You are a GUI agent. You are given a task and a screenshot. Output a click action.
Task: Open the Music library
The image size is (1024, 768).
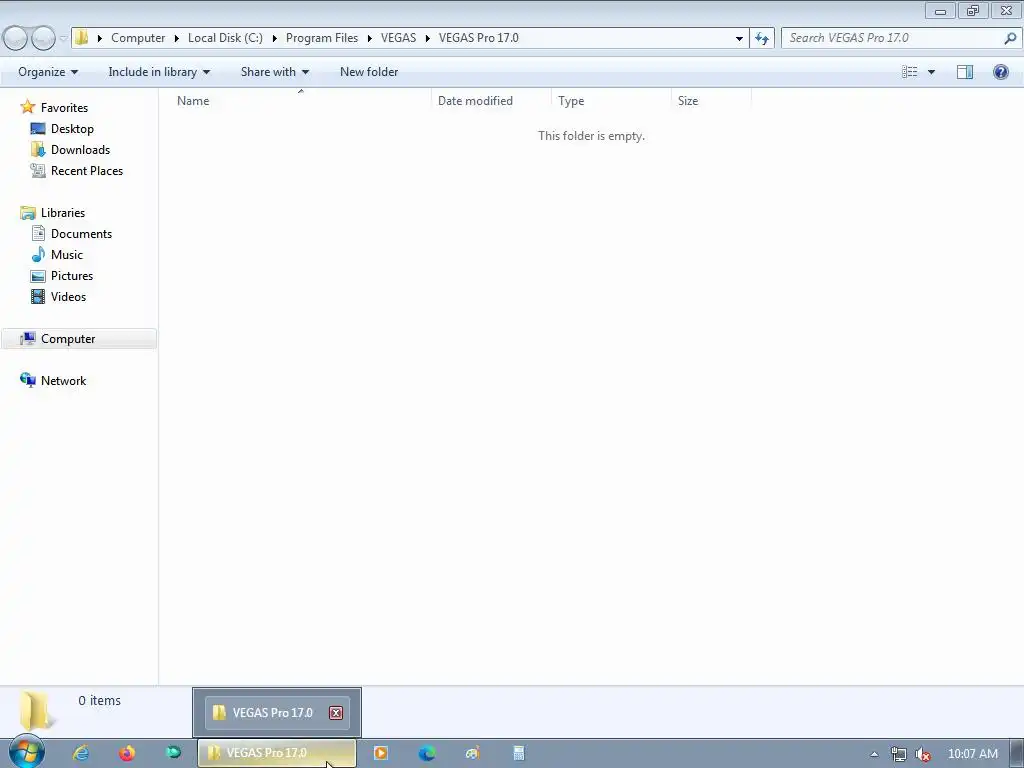point(67,255)
